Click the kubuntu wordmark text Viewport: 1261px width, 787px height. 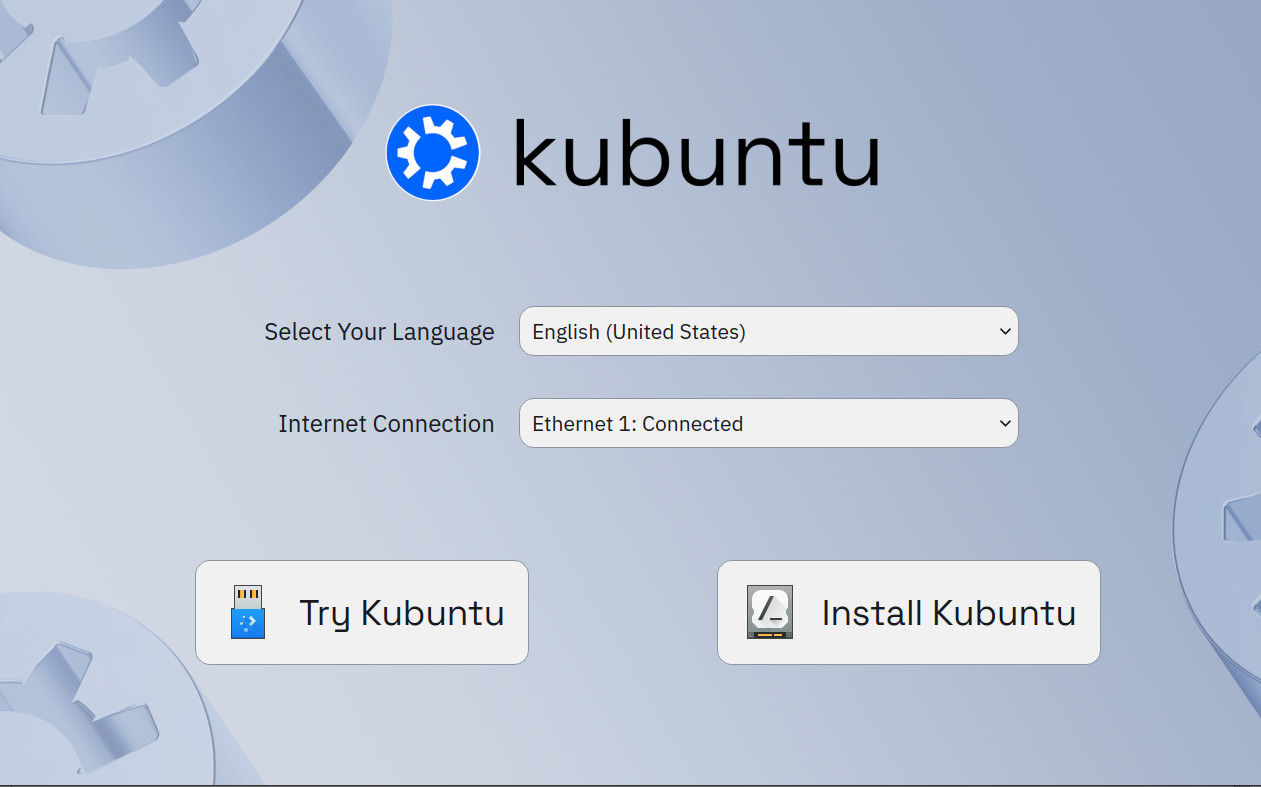click(696, 153)
